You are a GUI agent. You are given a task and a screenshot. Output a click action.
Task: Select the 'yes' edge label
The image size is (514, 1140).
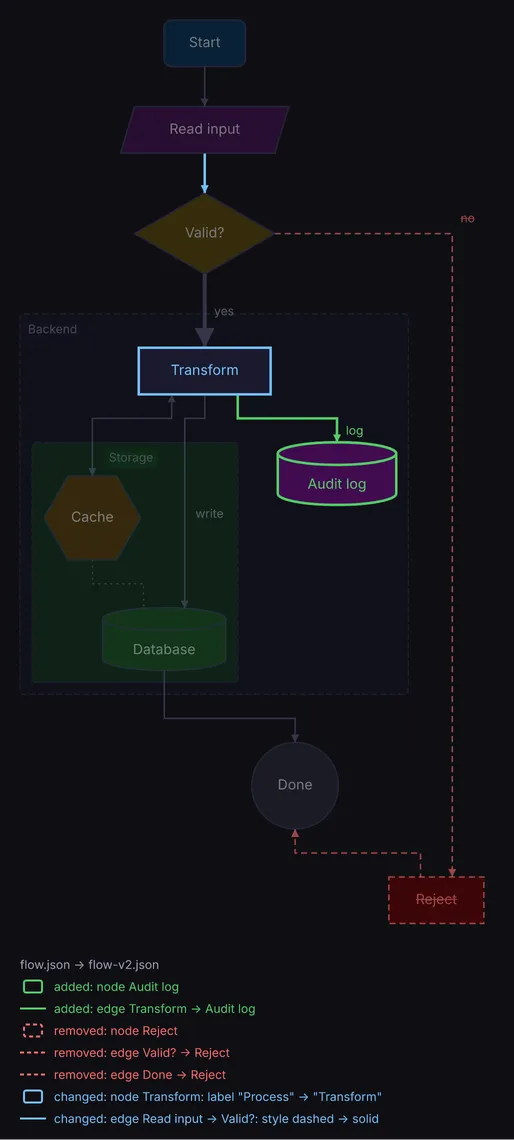[x=224, y=311]
